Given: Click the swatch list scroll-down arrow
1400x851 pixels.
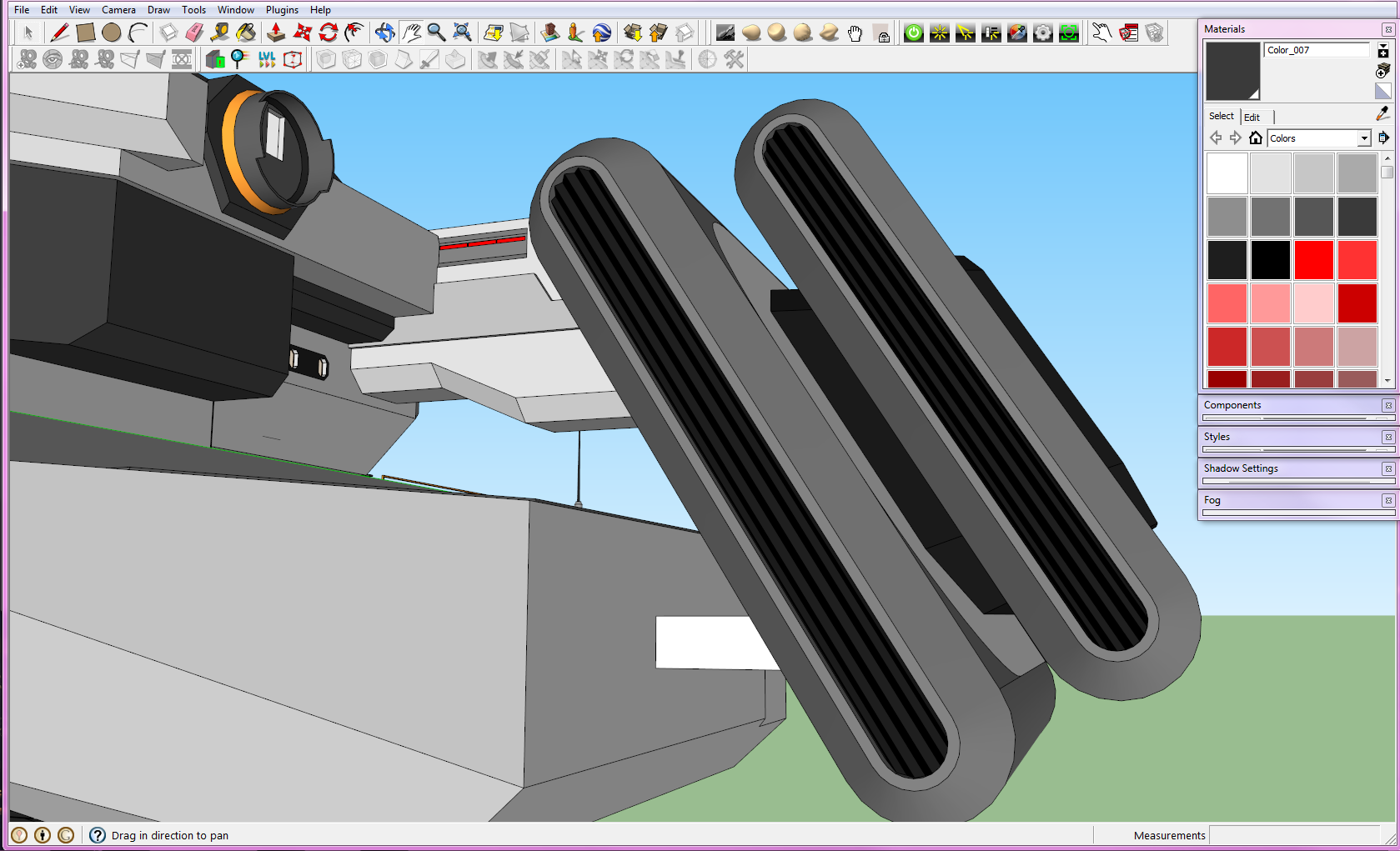Looking at the screenshot, I should click(x=1387, y=381).
